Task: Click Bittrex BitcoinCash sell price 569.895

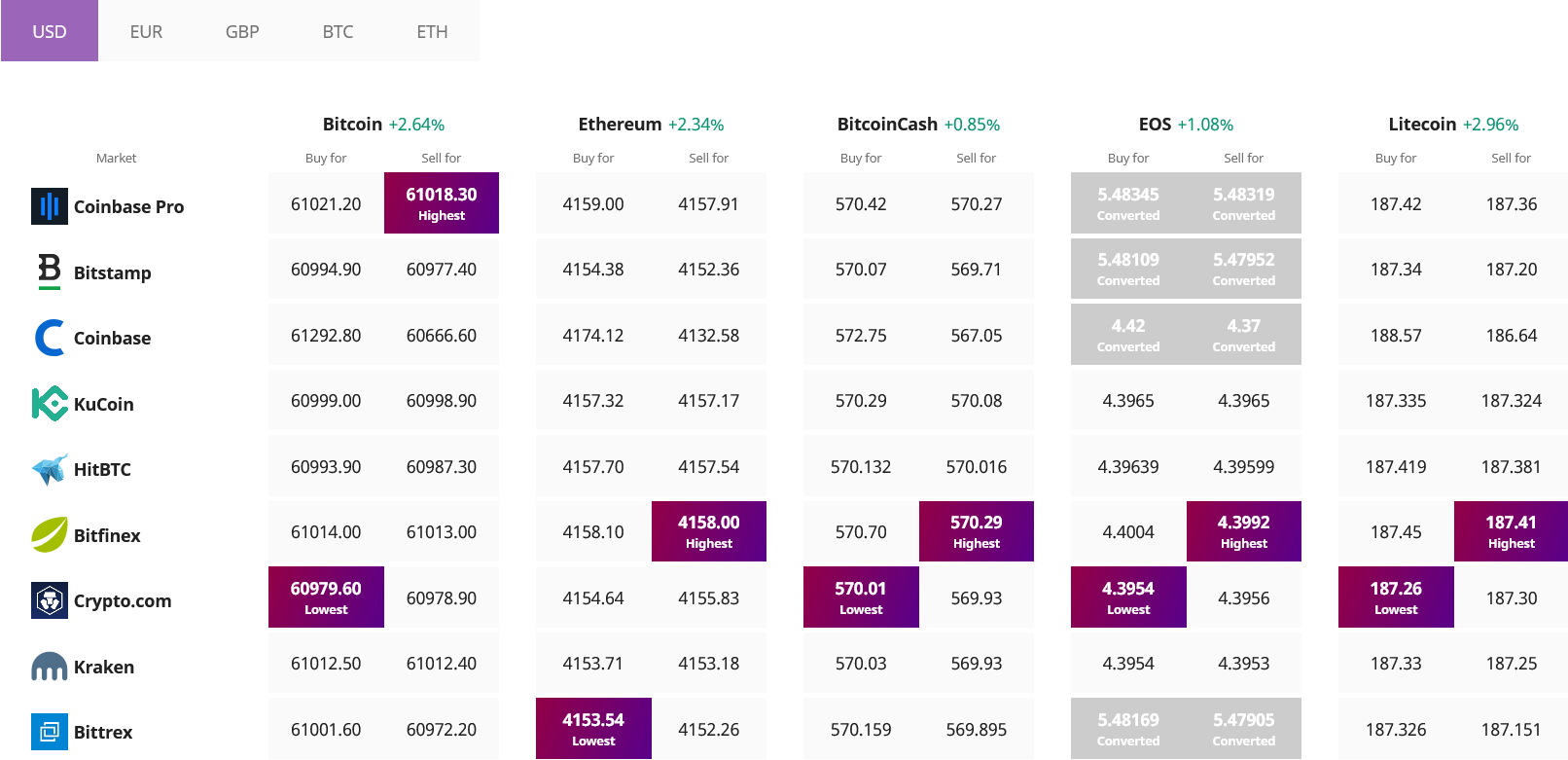Action: click(977, 729)
